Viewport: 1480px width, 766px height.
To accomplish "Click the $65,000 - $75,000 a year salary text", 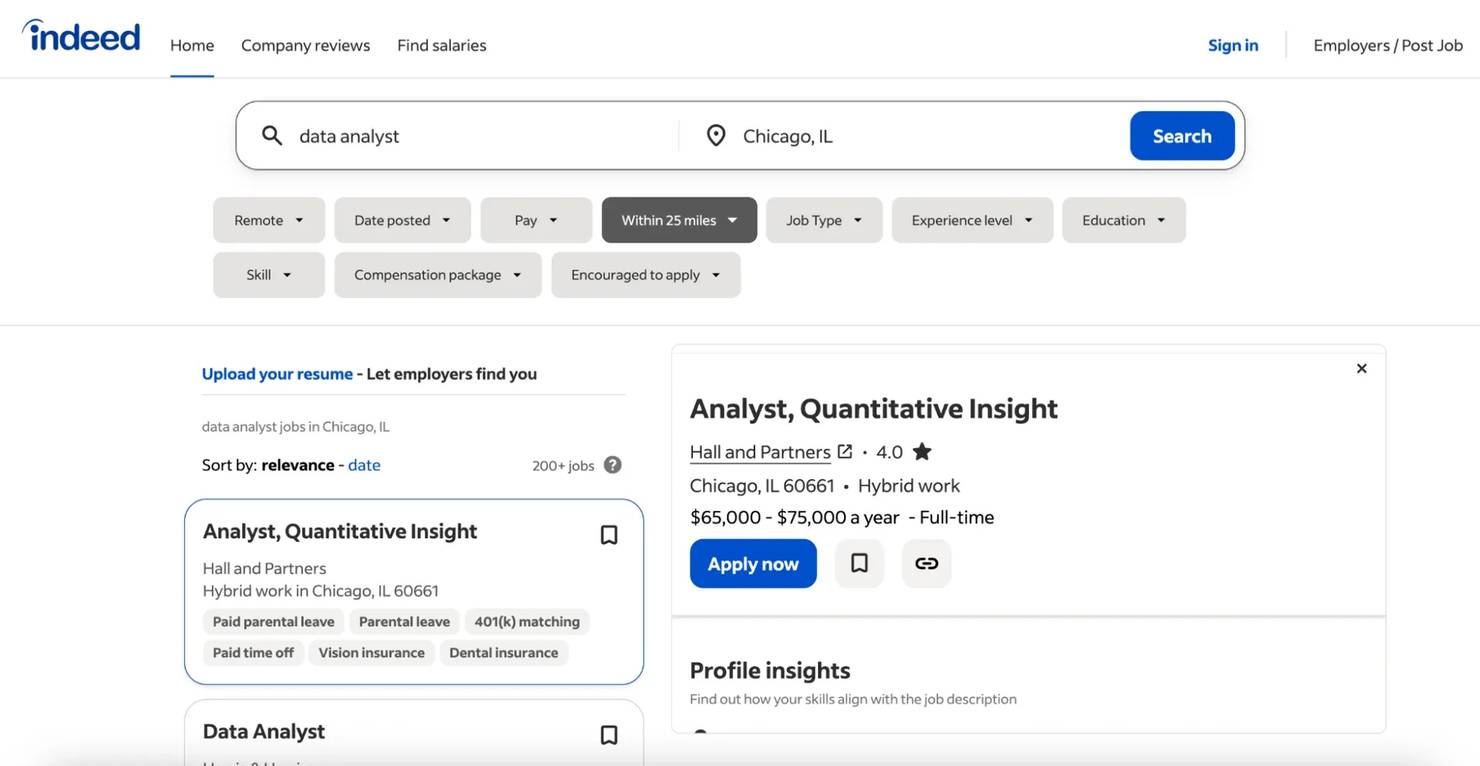I will coord(795,517).
